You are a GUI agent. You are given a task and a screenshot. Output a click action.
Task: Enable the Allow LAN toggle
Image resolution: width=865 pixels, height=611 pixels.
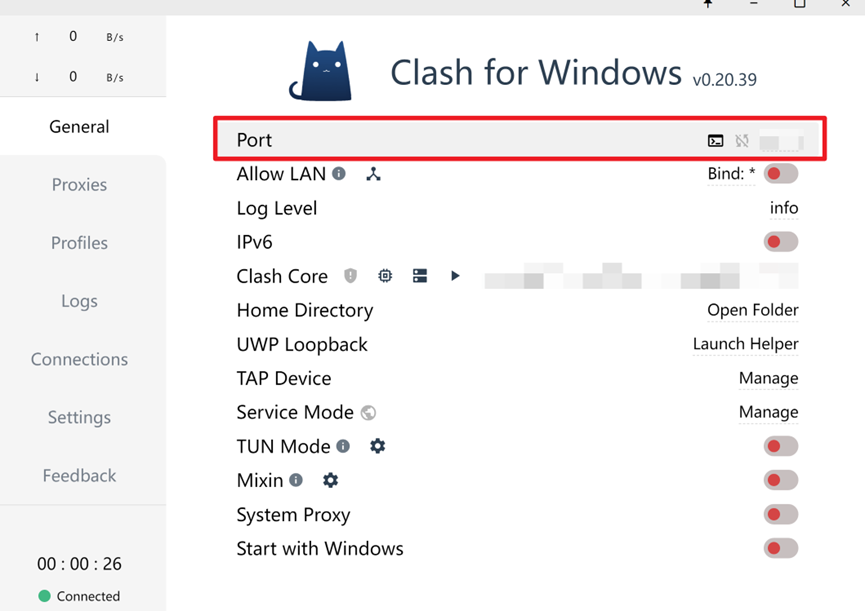point(780,174)
